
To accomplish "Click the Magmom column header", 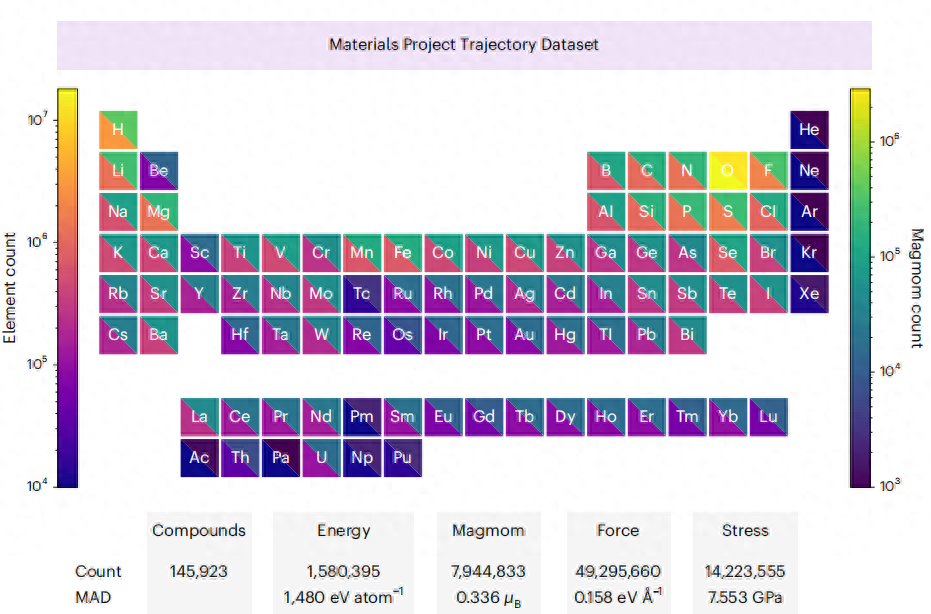I will coord(488,531).
